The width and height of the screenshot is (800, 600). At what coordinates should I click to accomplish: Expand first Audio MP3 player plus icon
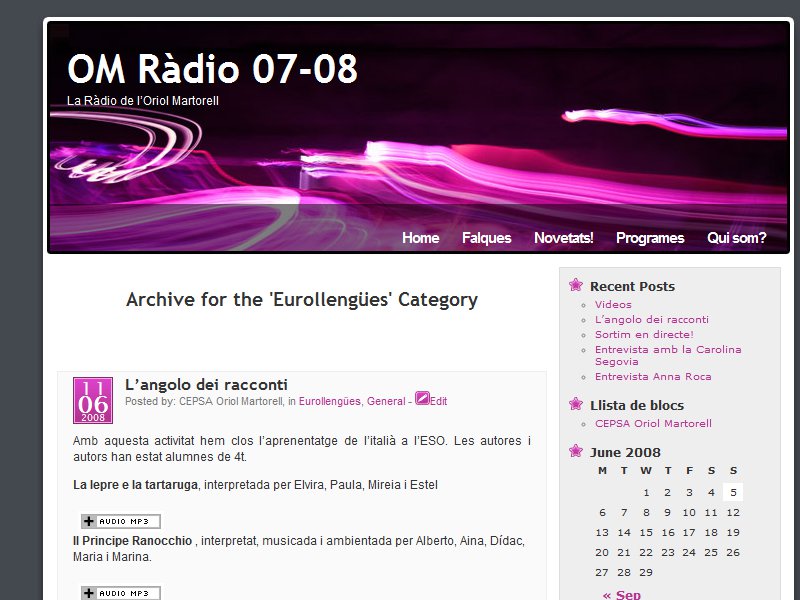[89, 521]
